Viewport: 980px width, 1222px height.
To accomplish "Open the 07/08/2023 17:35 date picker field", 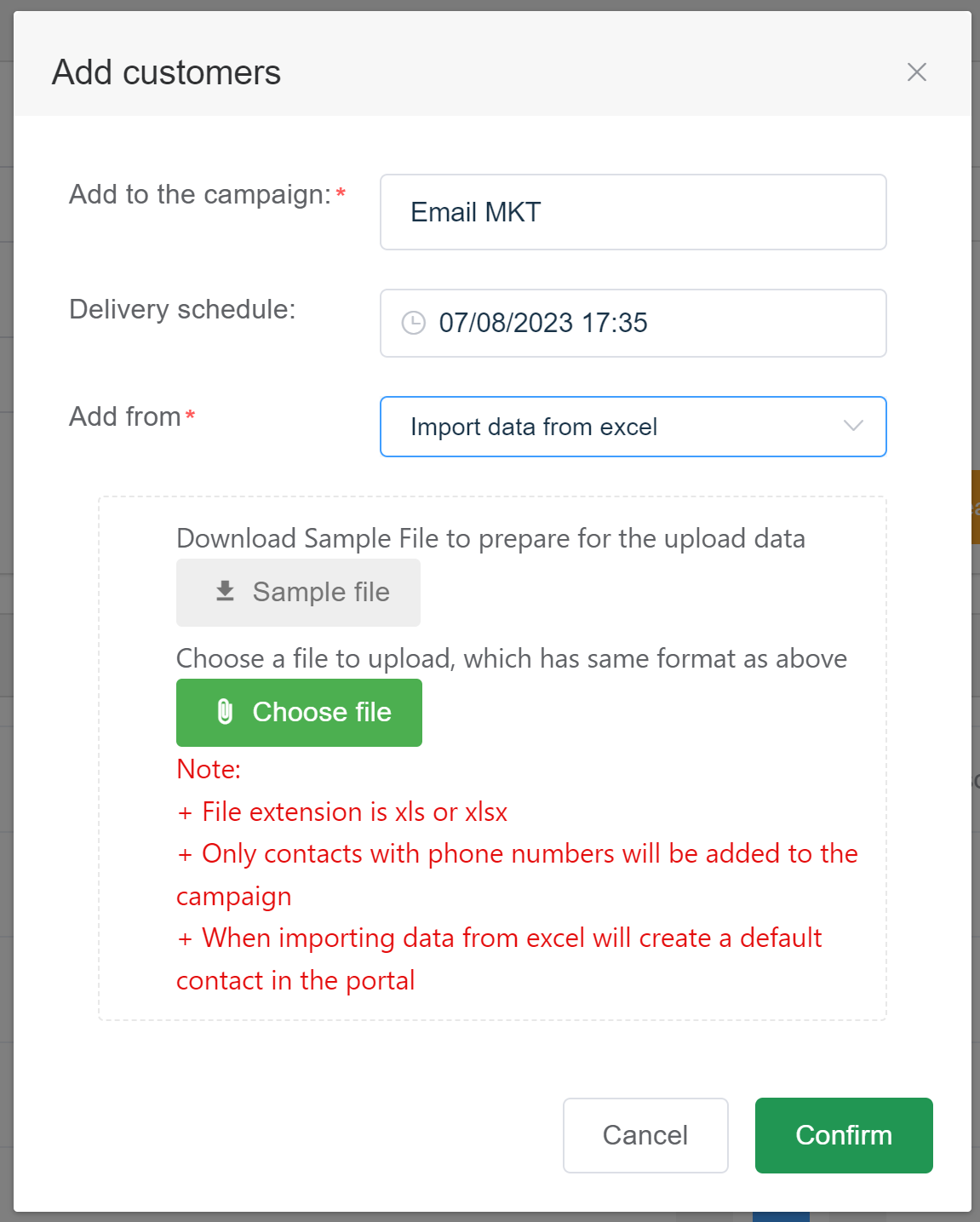I will click(633, 323).
